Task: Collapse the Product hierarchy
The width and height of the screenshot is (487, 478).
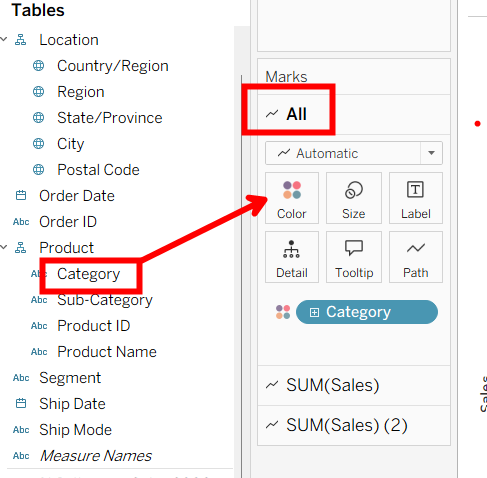Action: pos(4,247)
